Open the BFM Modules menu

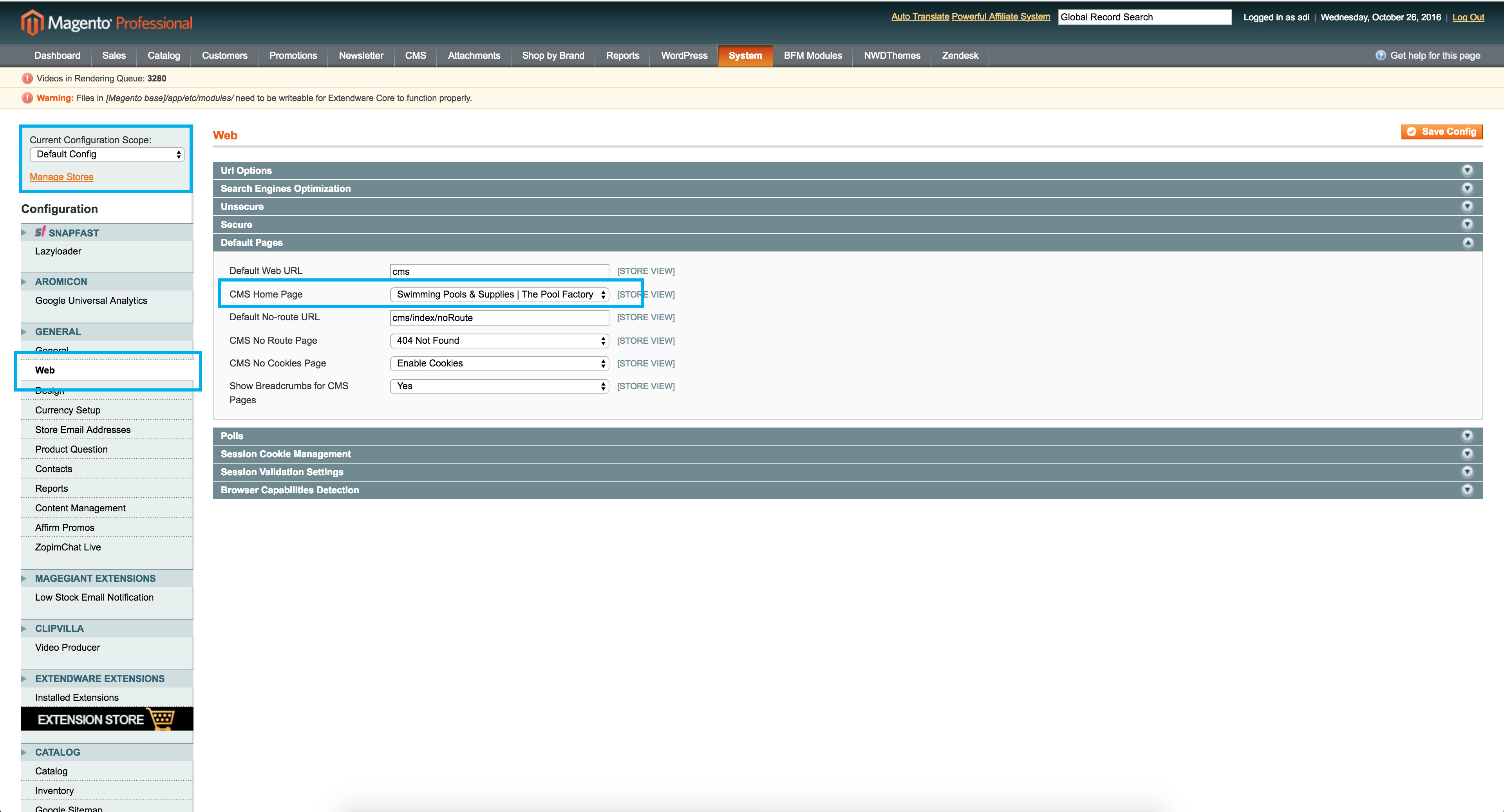pos(813,56)
